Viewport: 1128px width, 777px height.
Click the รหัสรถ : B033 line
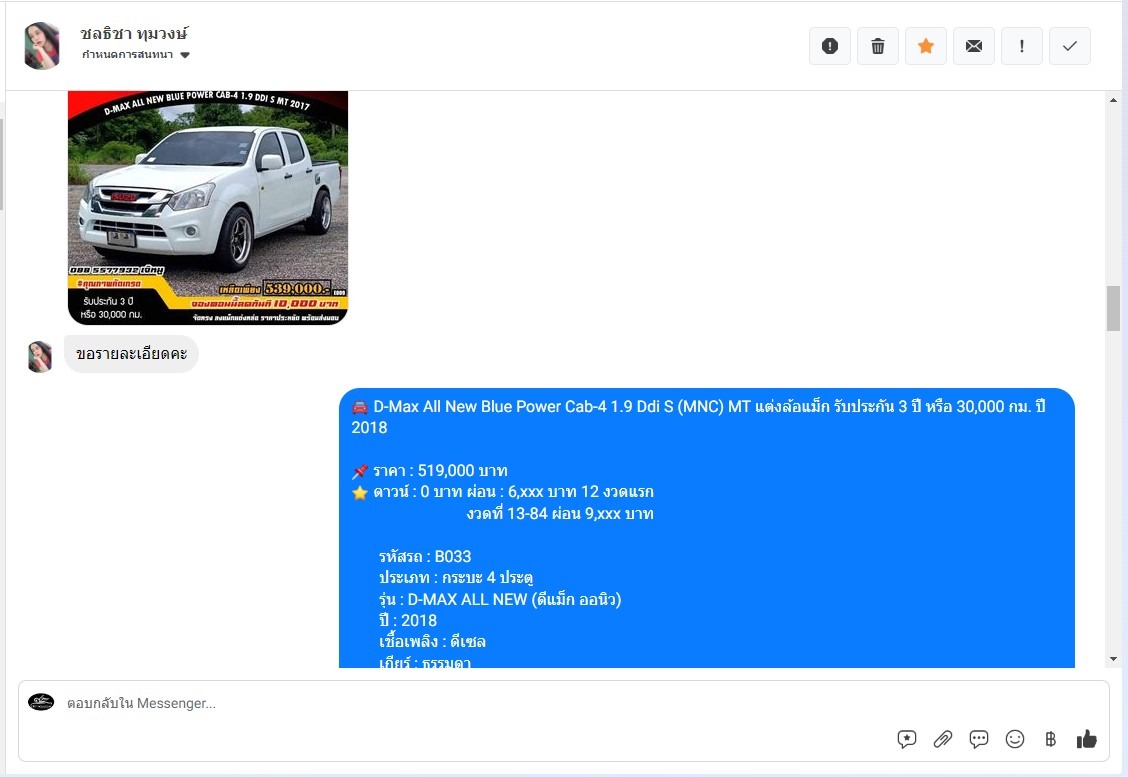pos(425,556)
